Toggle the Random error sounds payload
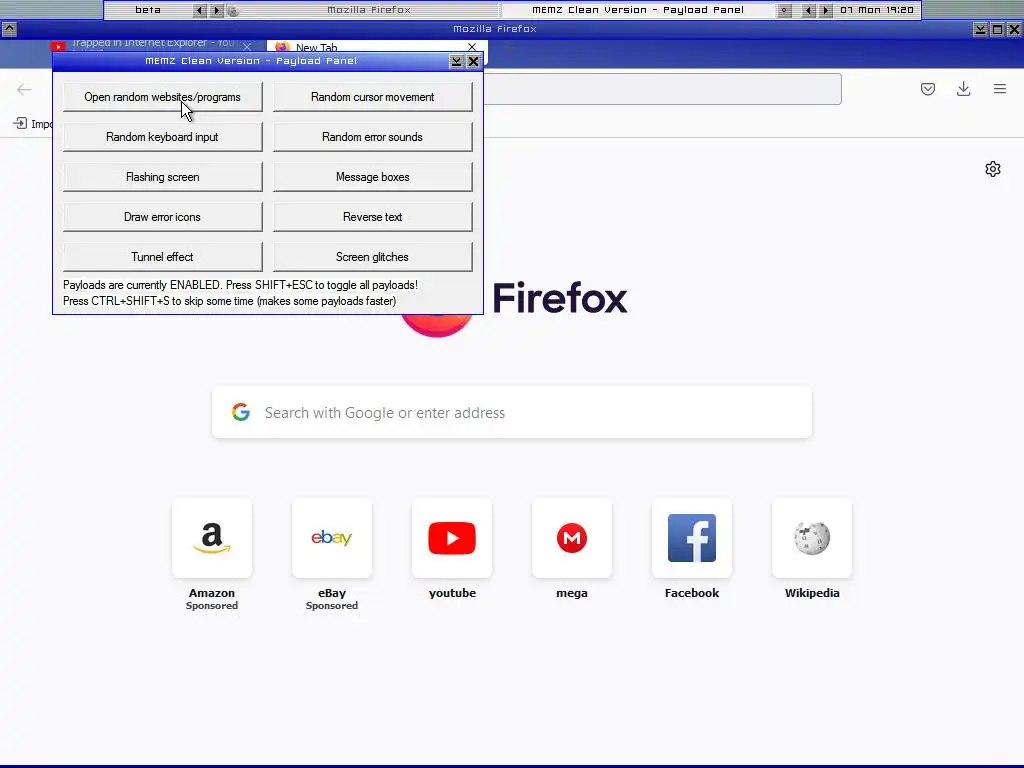Screen dimensions: 1024x768 click(372, 136)
